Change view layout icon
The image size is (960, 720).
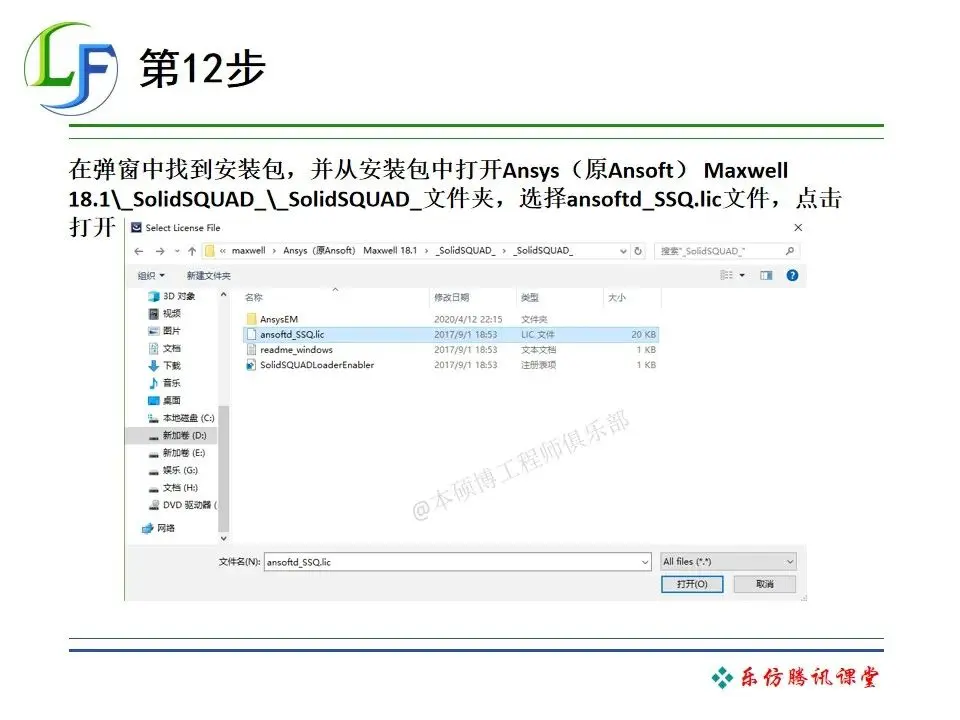click(x=726, y=276)
